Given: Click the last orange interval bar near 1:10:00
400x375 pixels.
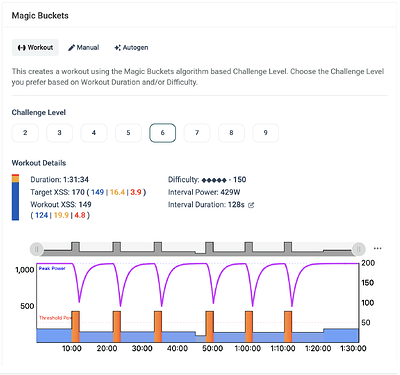Looking at the screenshot, I should pyautogui.click(x=288, y=327).
